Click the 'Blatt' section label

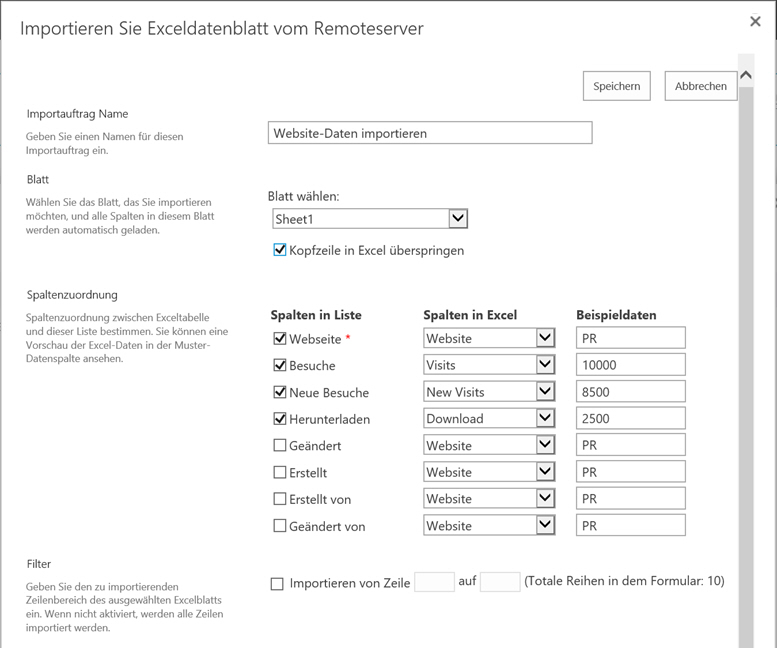(38, 179)
